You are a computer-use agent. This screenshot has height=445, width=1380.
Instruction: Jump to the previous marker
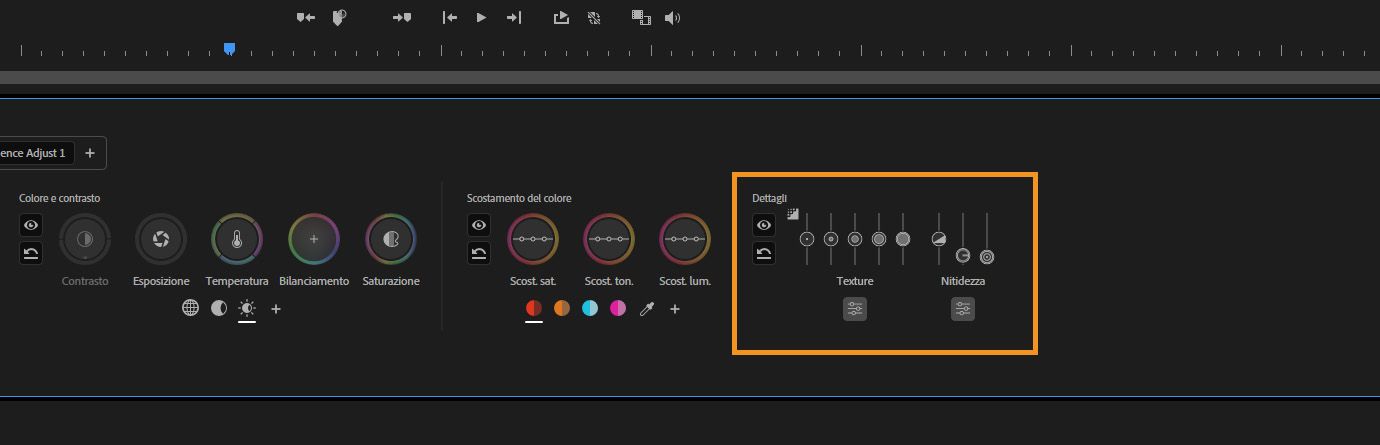point(306,18)
